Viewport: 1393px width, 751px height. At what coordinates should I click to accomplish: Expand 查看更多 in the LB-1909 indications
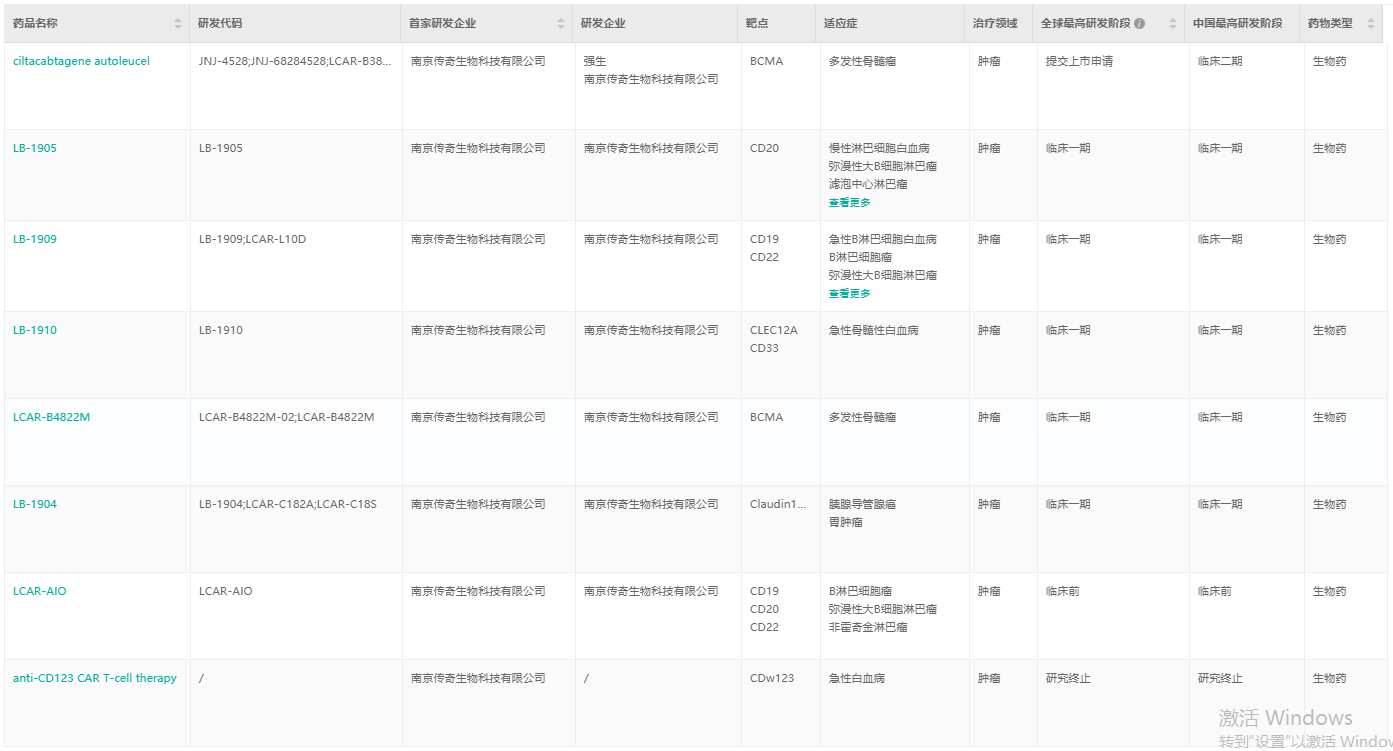[850, 293]
